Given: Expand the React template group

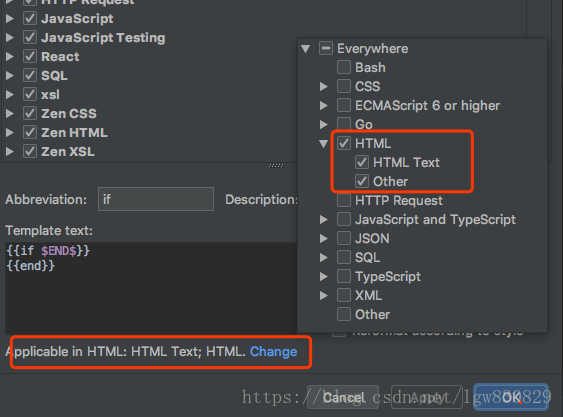Looking at the screenshot, I should (10, 56).
